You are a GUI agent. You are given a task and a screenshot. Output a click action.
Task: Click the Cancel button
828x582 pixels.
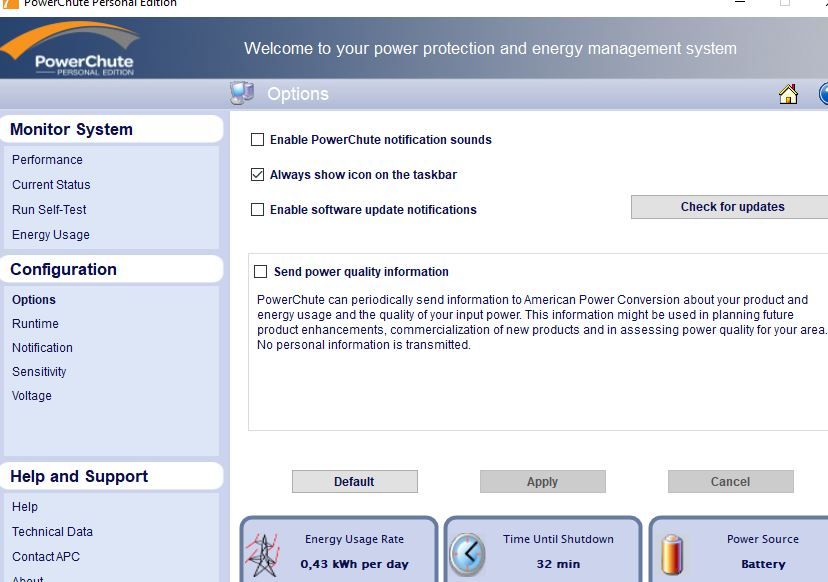(x=730, y=482)
